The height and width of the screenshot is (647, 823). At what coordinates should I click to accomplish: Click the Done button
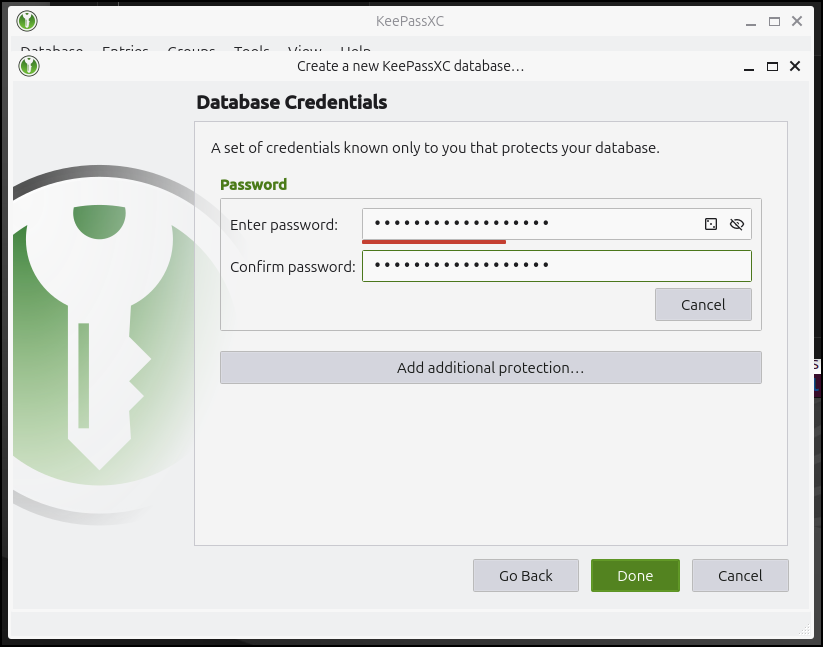635,575
